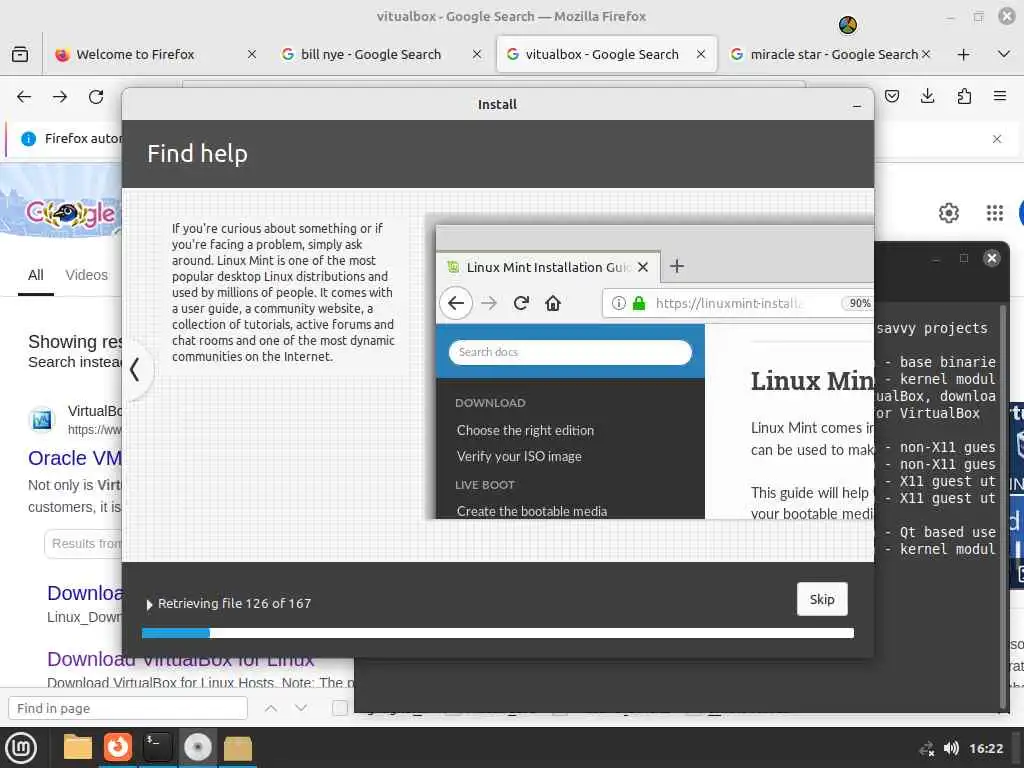Click the Find in page search field
The width and height of the screenshot is (1024, 768).
pyautogui.click(x=128, y=708)
